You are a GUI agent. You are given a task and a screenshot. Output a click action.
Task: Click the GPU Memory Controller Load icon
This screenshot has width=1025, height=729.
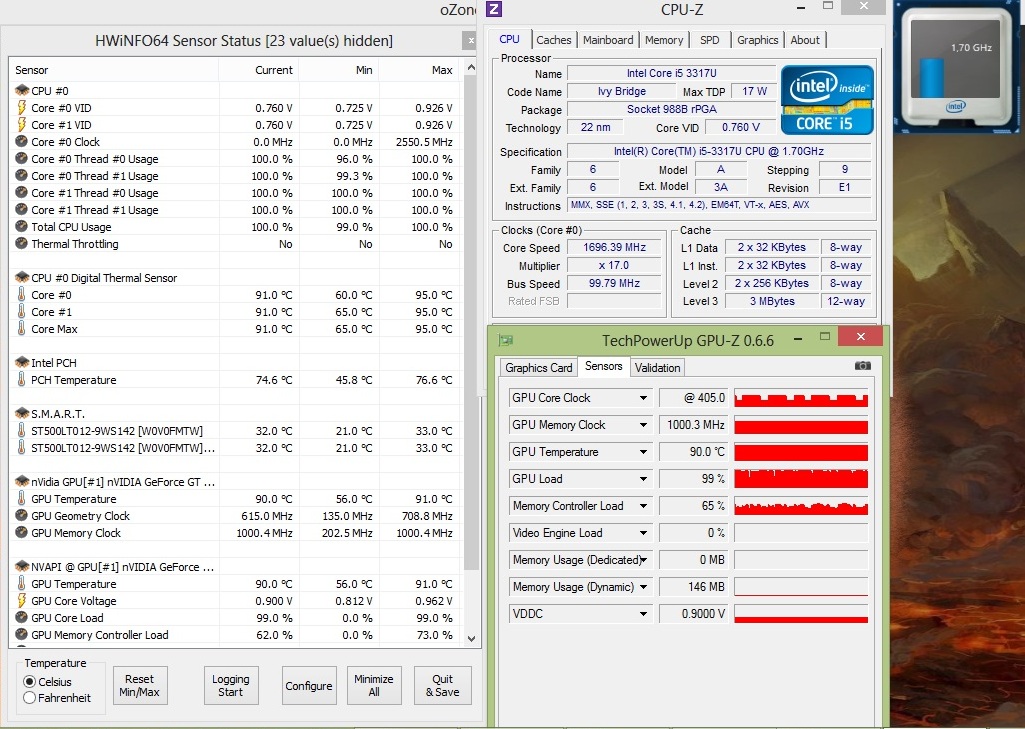click(22, 634)
